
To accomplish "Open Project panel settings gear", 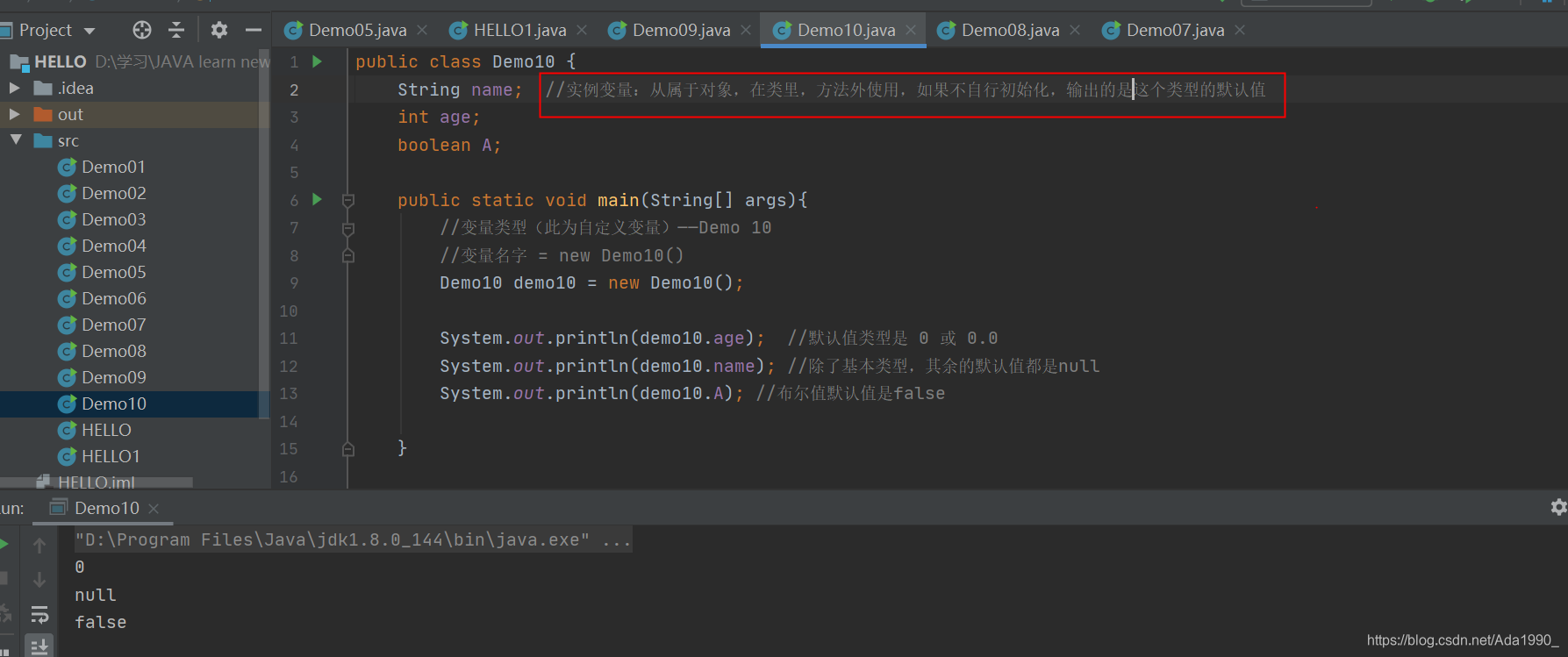I will pyautogui.click(x=219, y=31).
